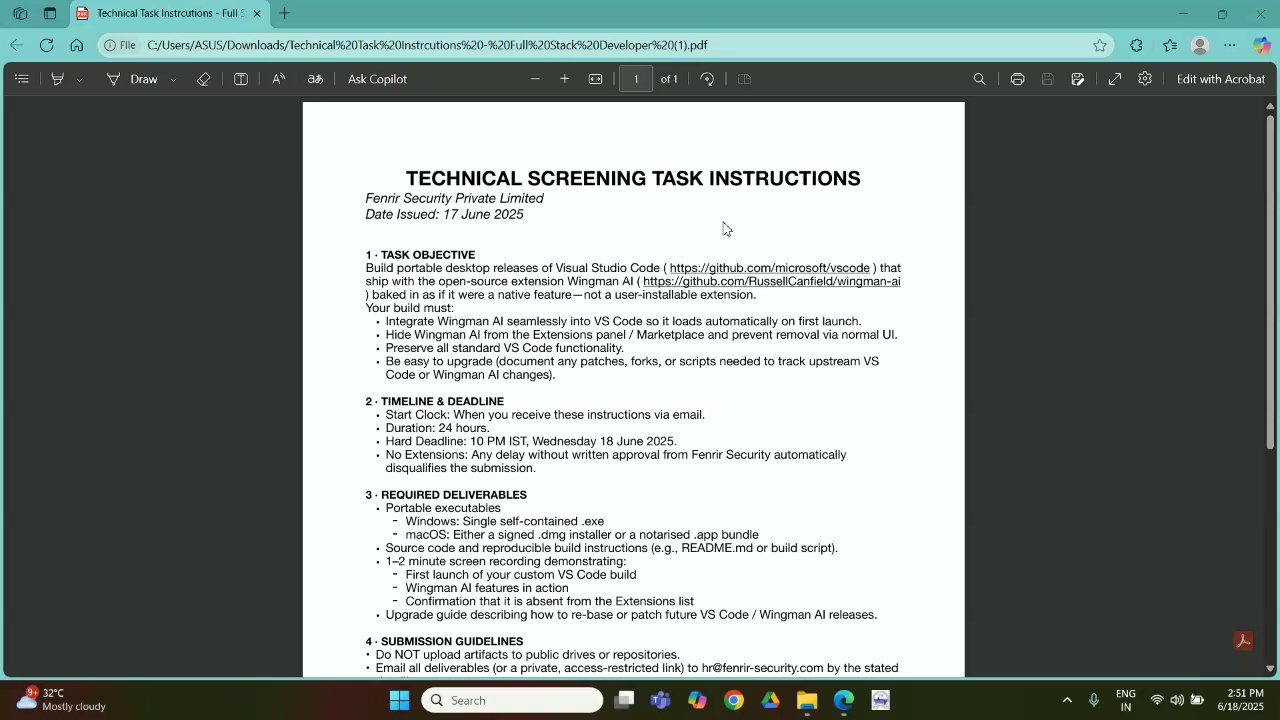Click the Save as icon
1280x720 pixels.
pos(1077,79)
